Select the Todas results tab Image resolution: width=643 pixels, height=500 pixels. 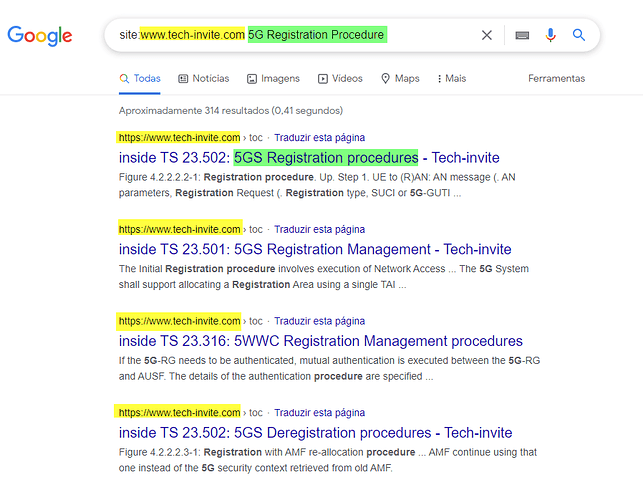[140, 78]
